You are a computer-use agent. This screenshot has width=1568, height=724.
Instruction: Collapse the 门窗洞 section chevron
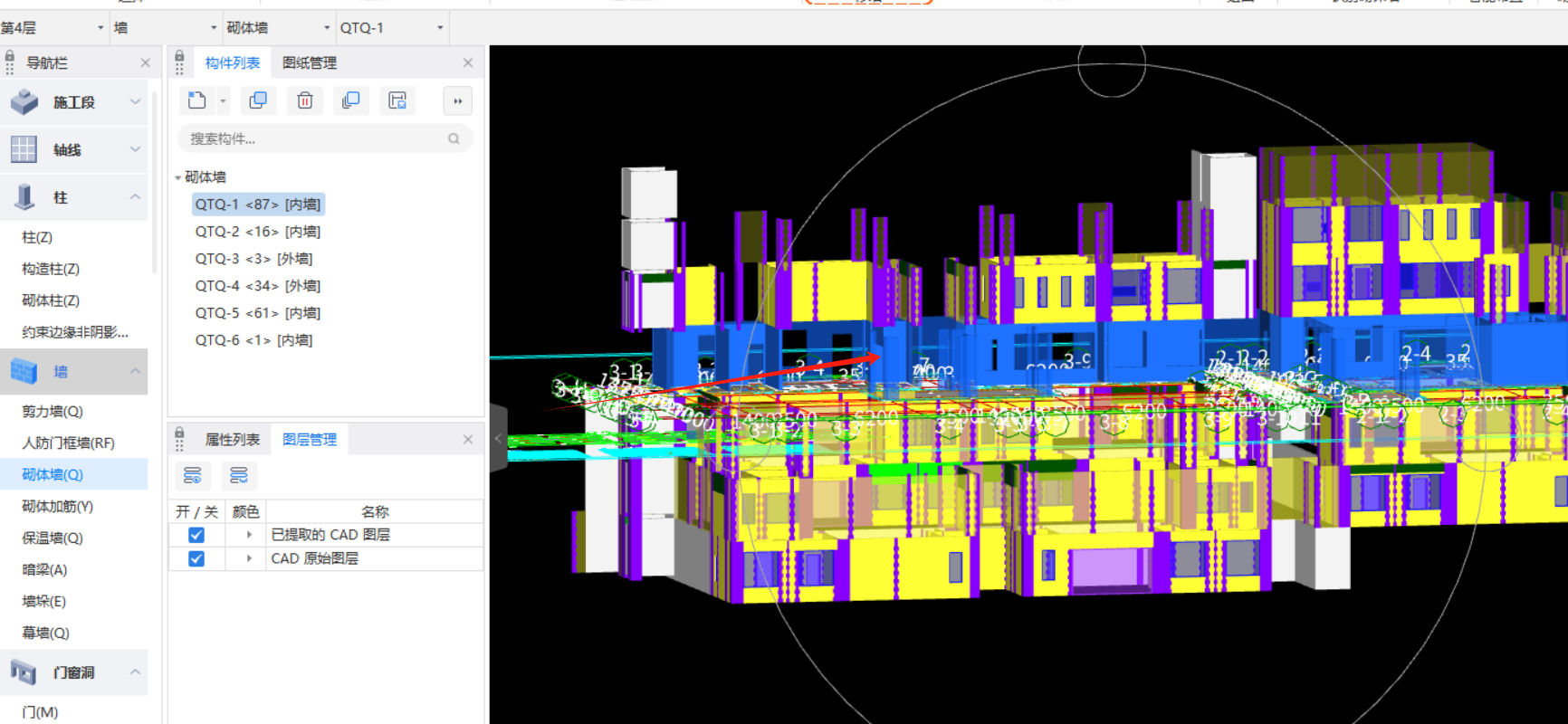pos(135,672)
